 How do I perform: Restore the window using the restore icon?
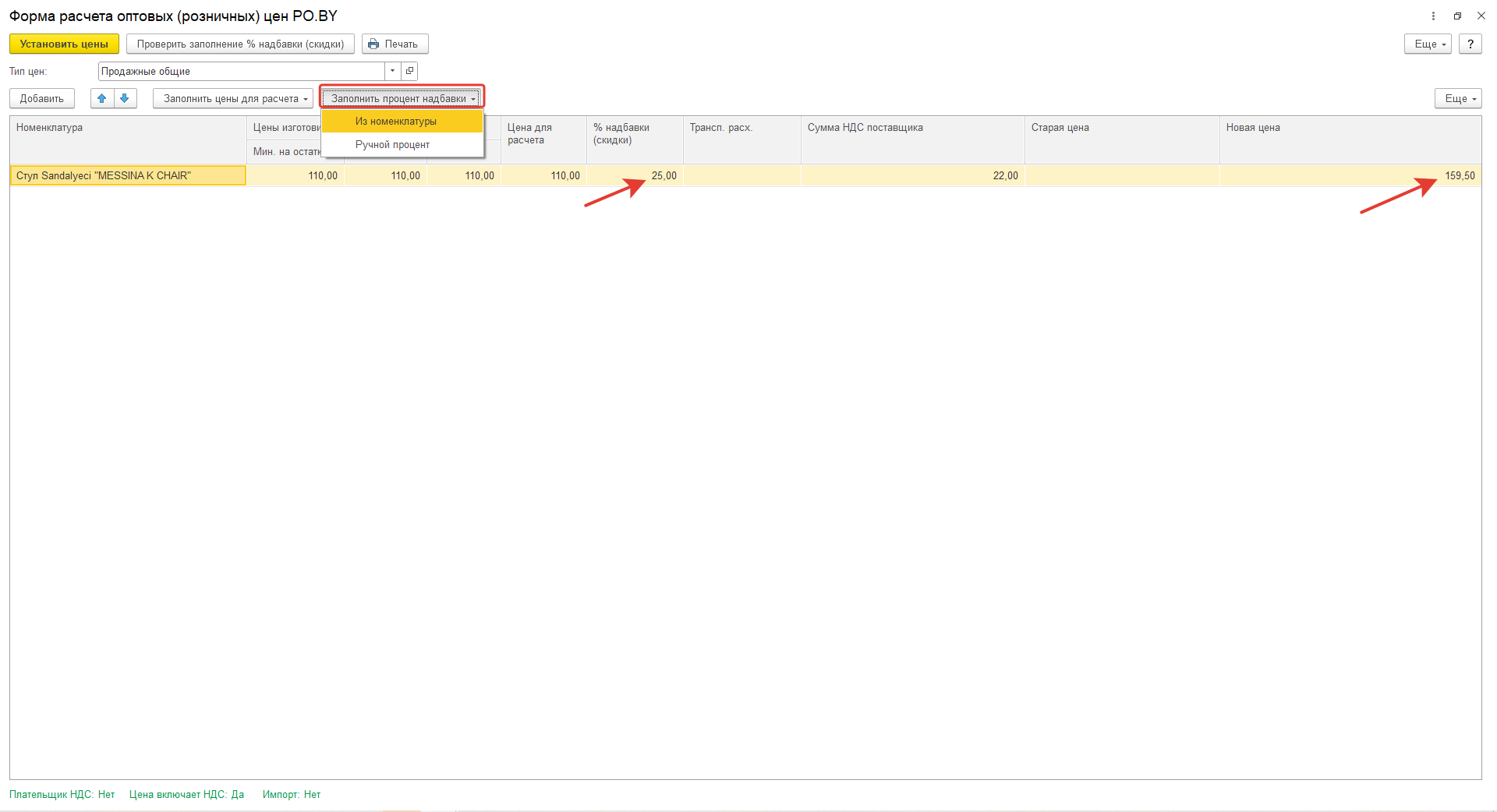(x=1457, y=16)
